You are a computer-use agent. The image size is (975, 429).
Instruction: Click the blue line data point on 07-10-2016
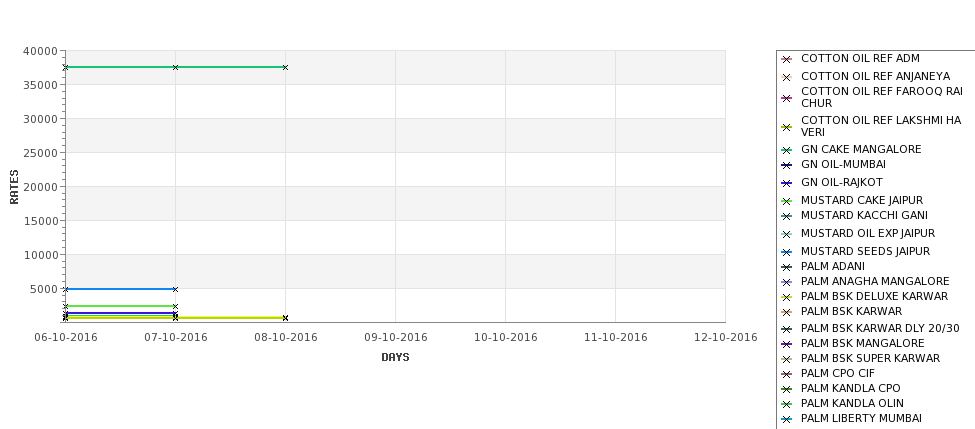point(175,289)
